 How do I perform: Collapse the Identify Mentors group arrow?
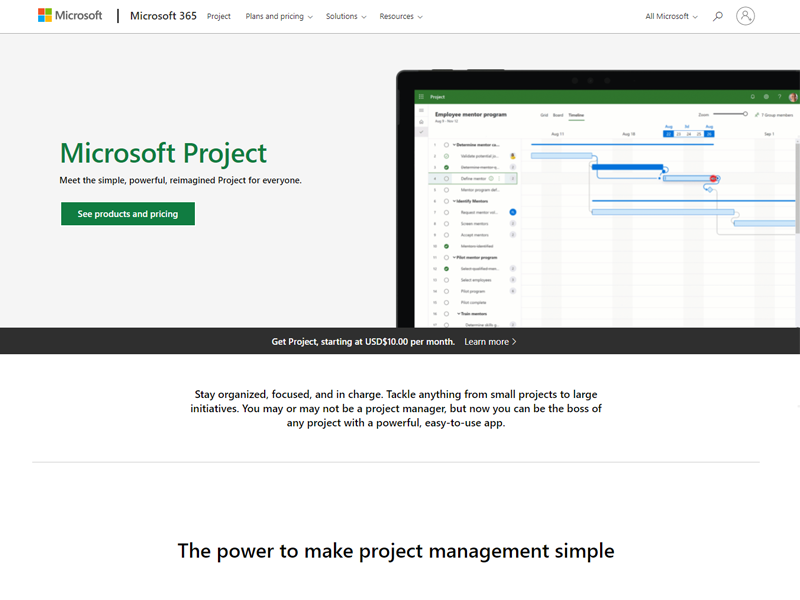(454, 201)
